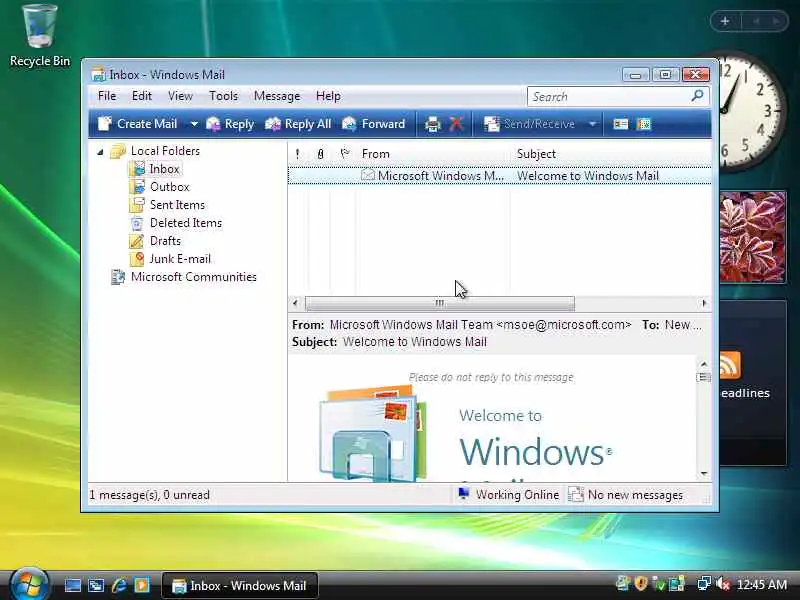Sort by the Flag column header

[345, 154]
